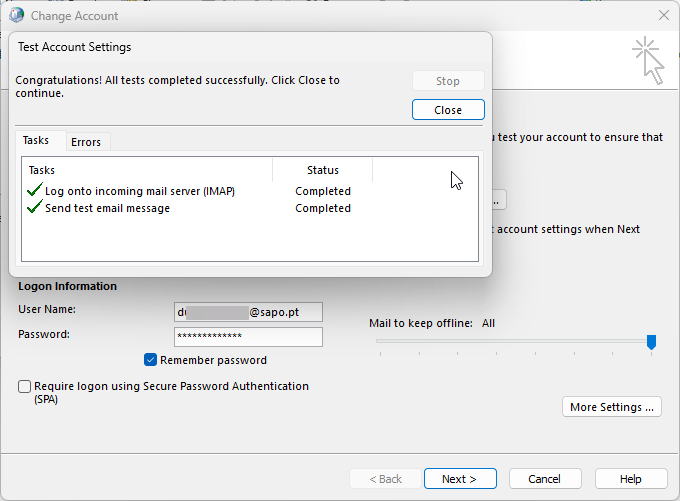The image size is (680, 501).
Task: Proceed with the Next button
Action: [x=460, y=479]
